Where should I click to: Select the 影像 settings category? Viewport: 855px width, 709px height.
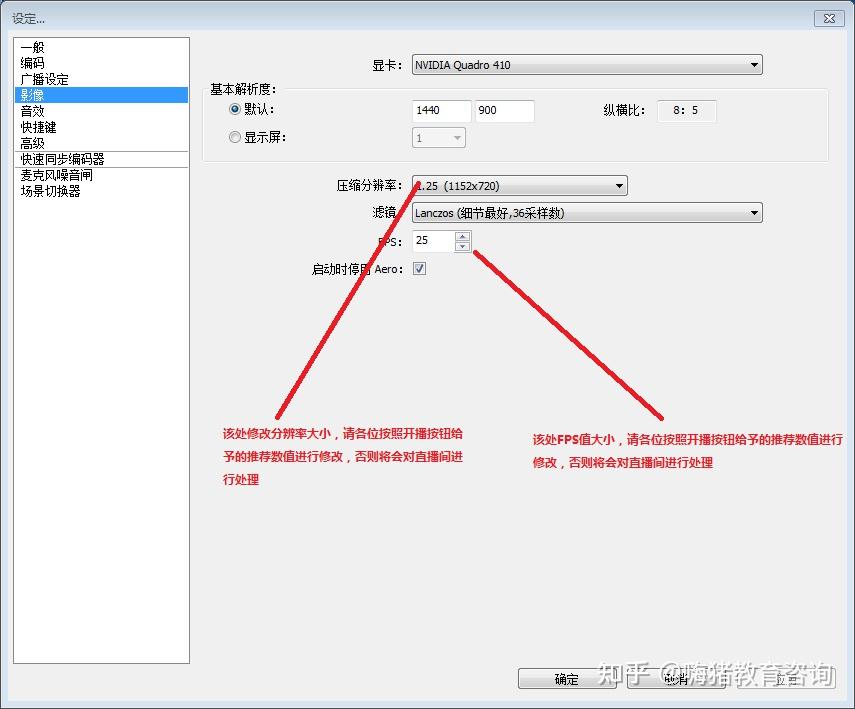[x=101, y=95]
